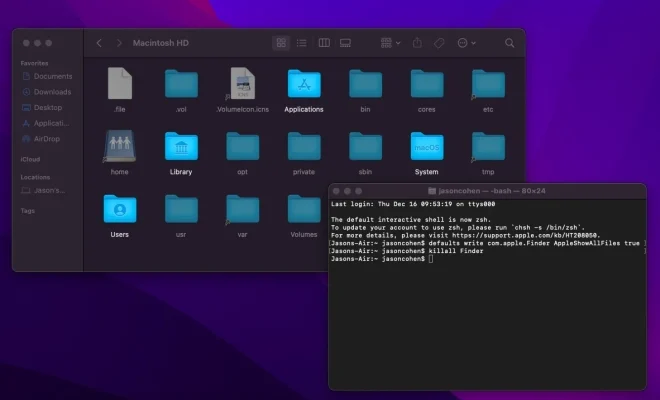Image resolution: width=660 pixels, height=400 pixels.
Task: Click the Finder Tags icon
Action: [x=439, y=43]
